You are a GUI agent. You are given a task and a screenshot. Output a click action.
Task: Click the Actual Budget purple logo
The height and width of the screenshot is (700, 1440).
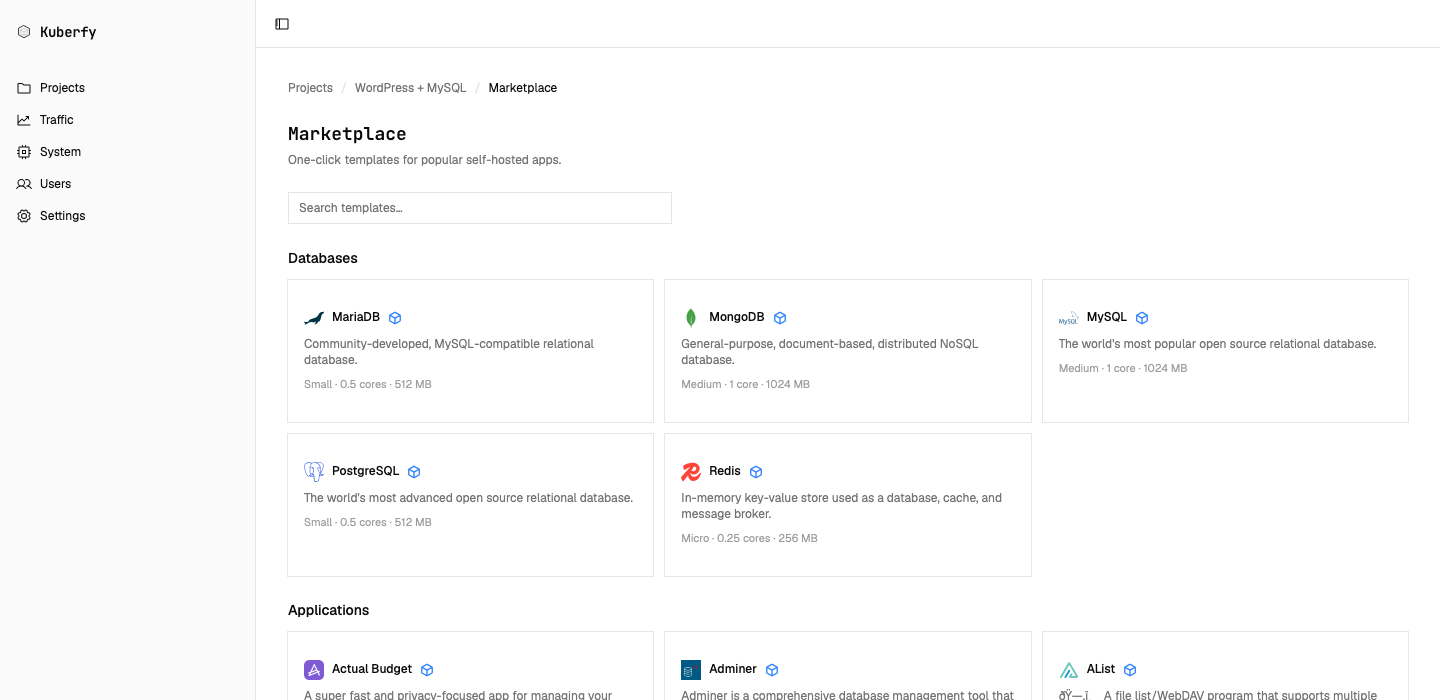(314, 670)
